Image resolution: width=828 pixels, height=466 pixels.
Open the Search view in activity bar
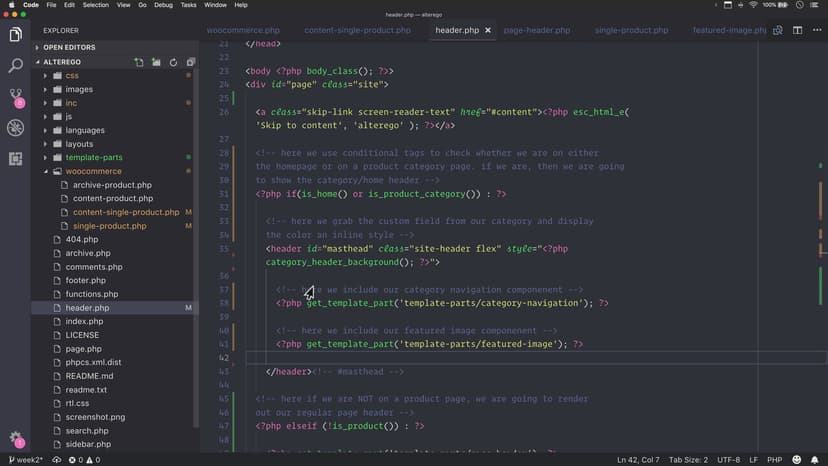point(15,66)
